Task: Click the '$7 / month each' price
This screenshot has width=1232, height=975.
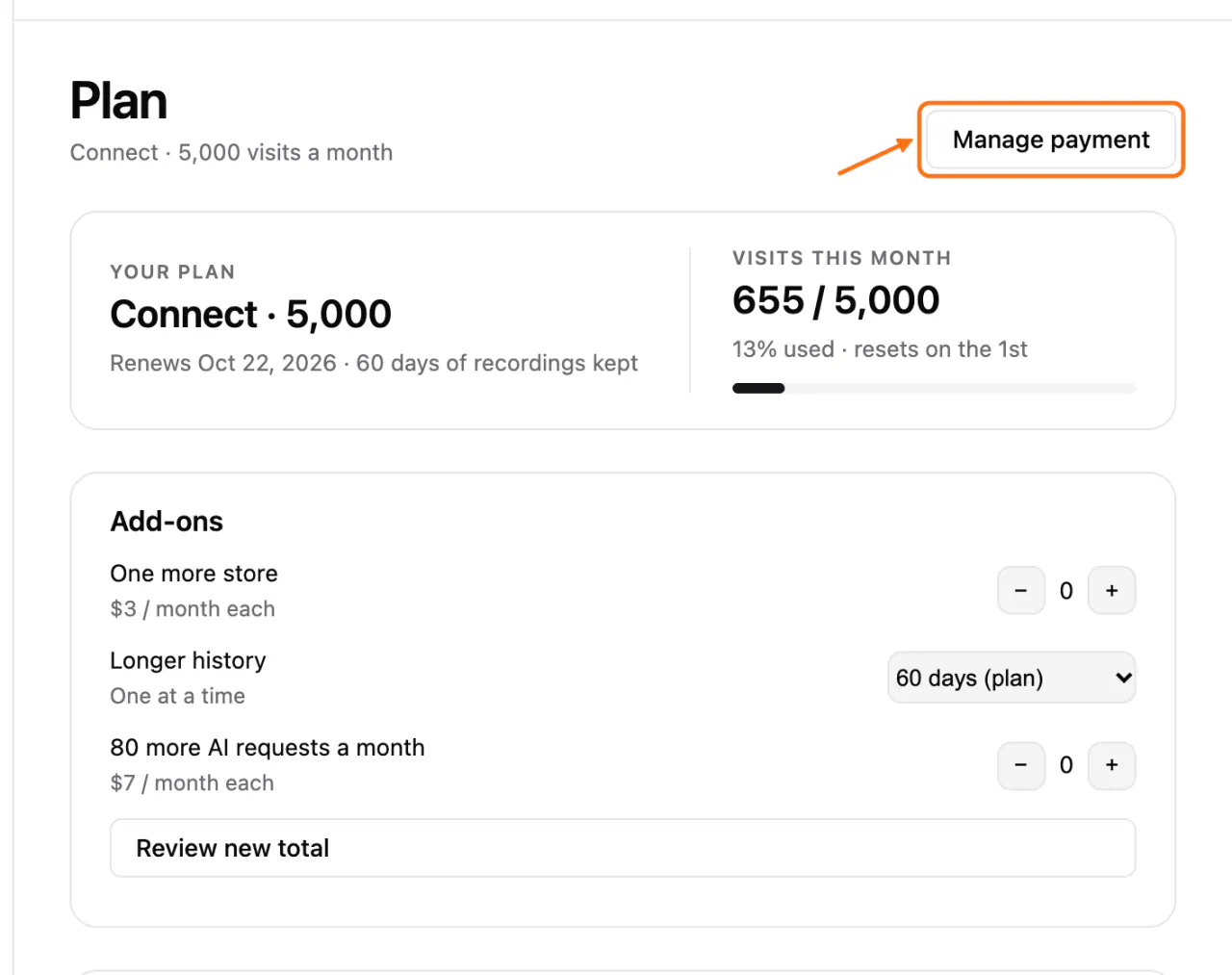Action: [192, 783]
